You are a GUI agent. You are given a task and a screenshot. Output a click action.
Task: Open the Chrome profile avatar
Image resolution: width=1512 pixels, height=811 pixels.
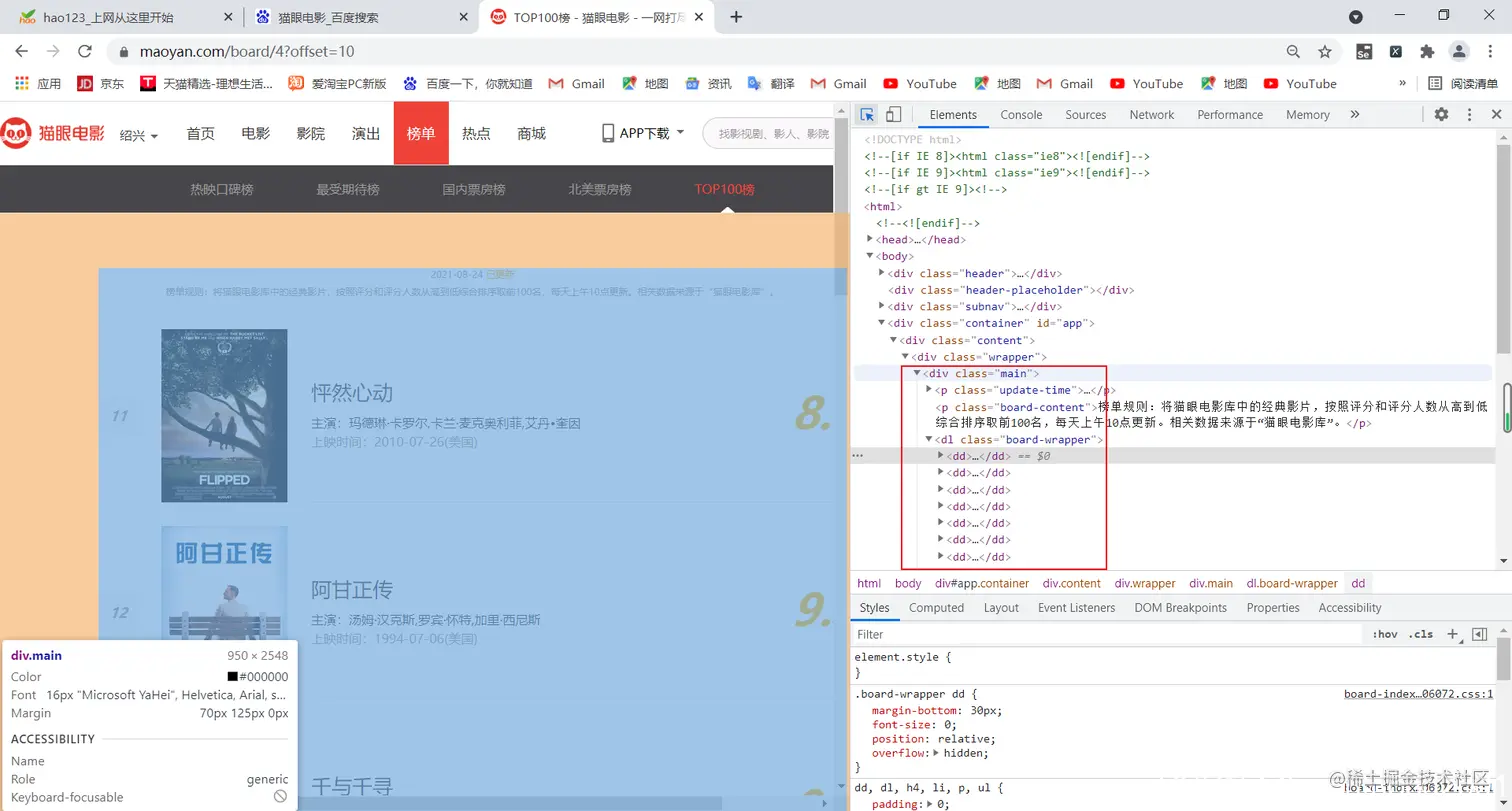coord(1459,51)
